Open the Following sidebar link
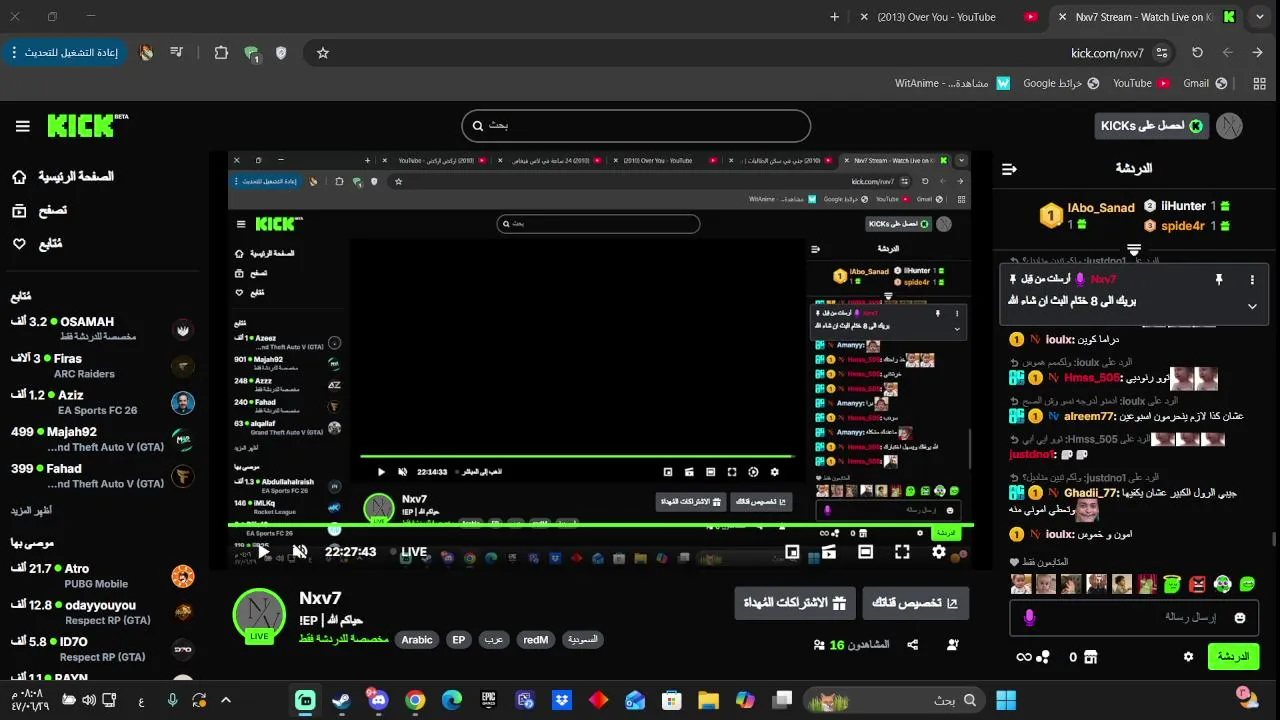The height and width of the screenshot is (720, 1280). [37, 243]
